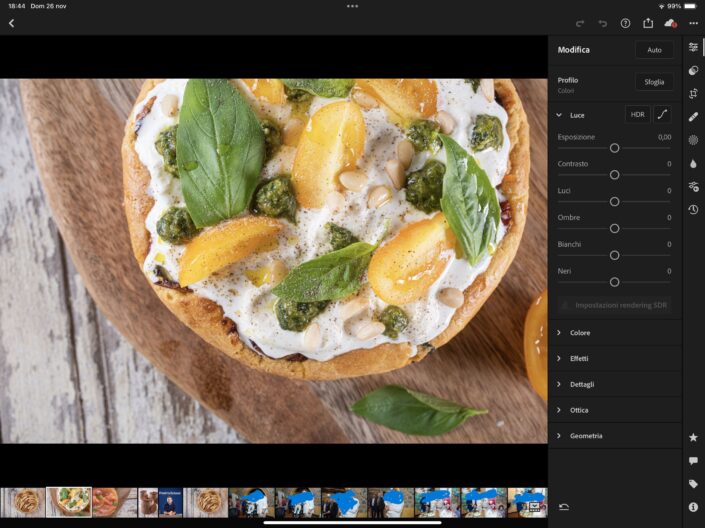
Task: Click the Esposizione slider handle
Action: point(614,148)
